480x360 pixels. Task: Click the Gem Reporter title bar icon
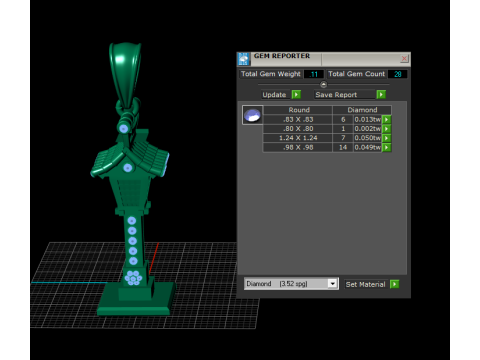tap(244, 59)
